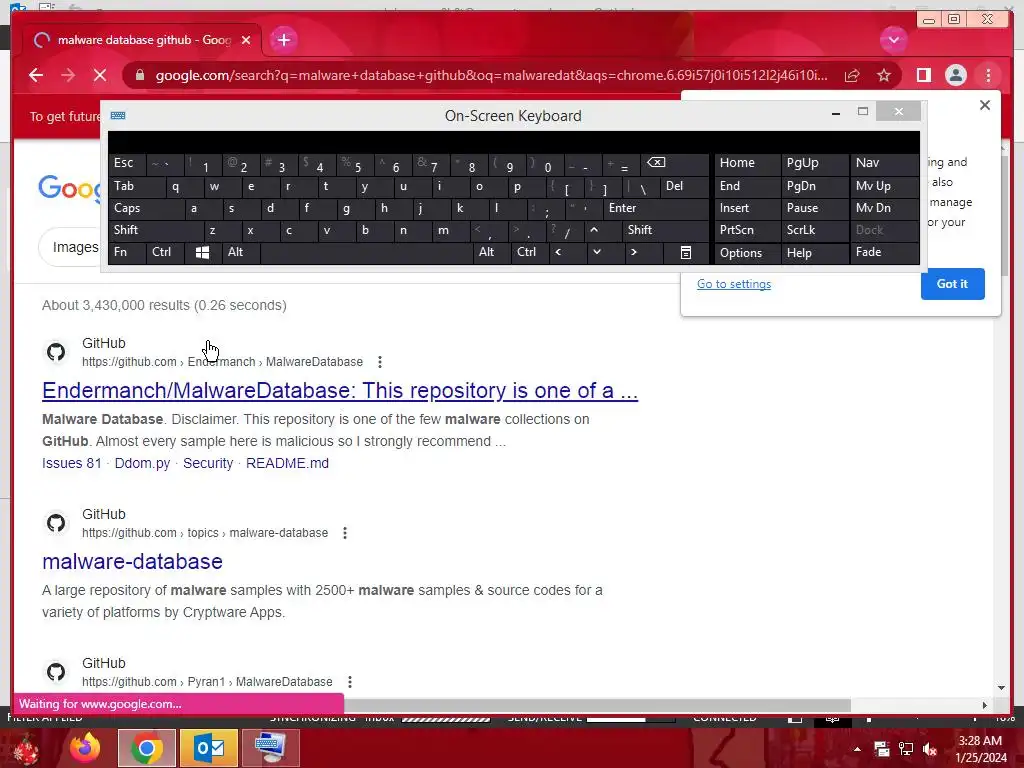Open the Chrome profile avatar
This screenshot has height=768, width=1024.
[x=955, y=75]
